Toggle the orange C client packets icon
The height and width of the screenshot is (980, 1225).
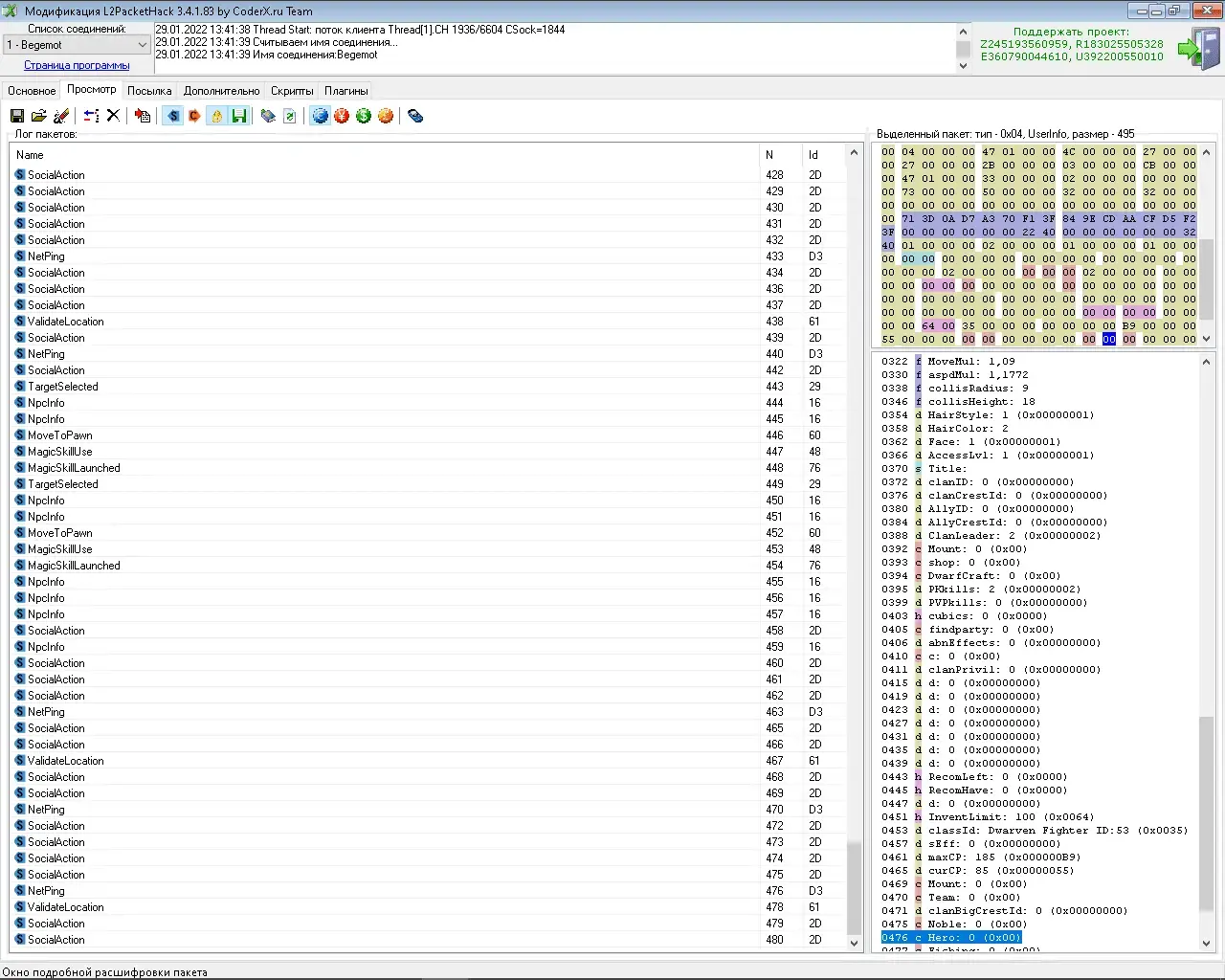pos(194,116)
